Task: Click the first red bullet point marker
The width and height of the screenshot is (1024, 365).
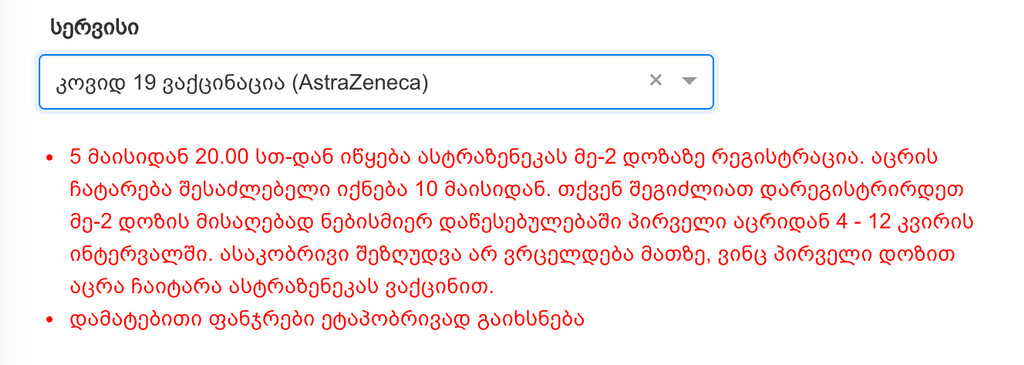Action: [49, 159]
